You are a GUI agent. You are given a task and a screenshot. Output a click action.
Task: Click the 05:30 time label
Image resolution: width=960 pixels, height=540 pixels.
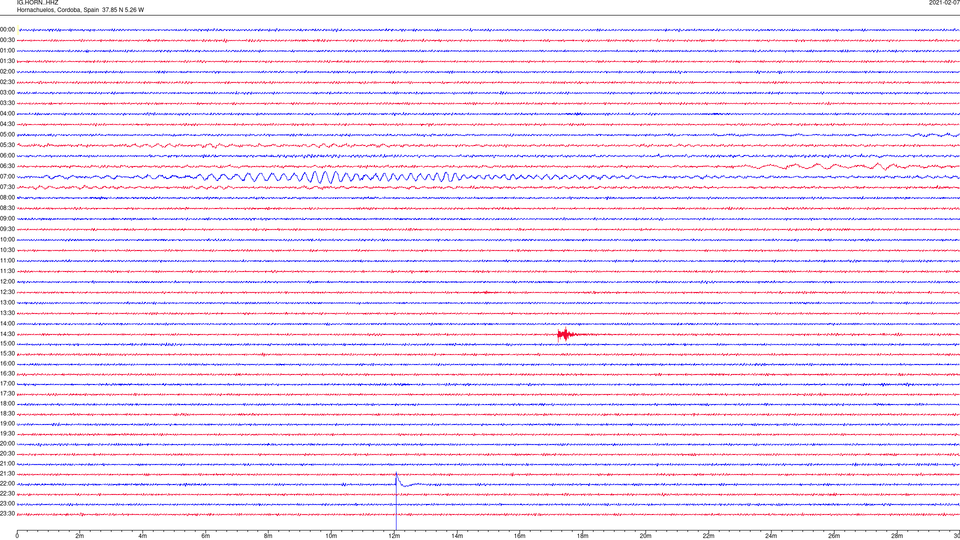[x=7, y=145]
